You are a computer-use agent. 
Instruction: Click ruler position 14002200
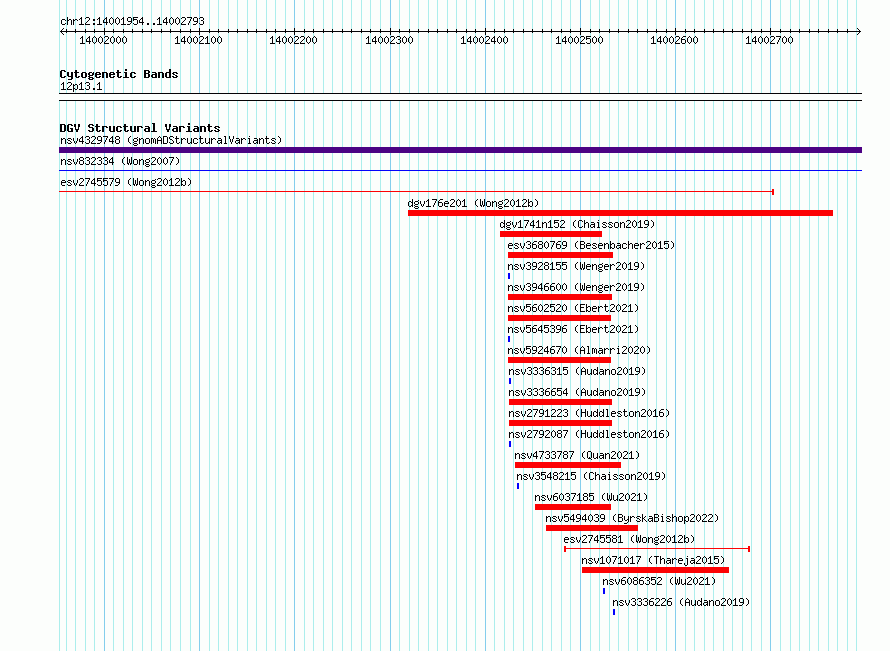click(293, 40)
